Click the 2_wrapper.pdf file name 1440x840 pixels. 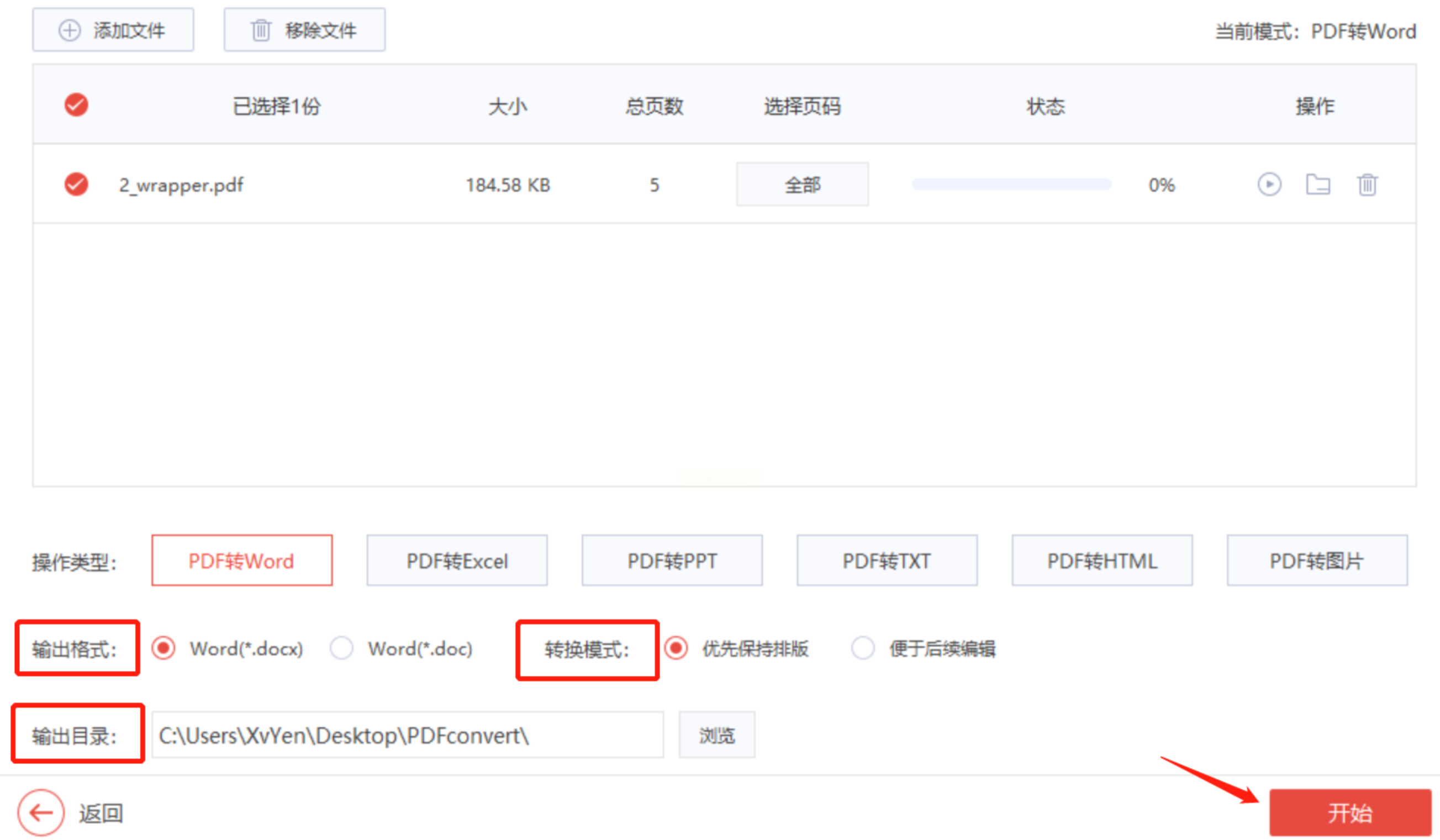[181, 185]
